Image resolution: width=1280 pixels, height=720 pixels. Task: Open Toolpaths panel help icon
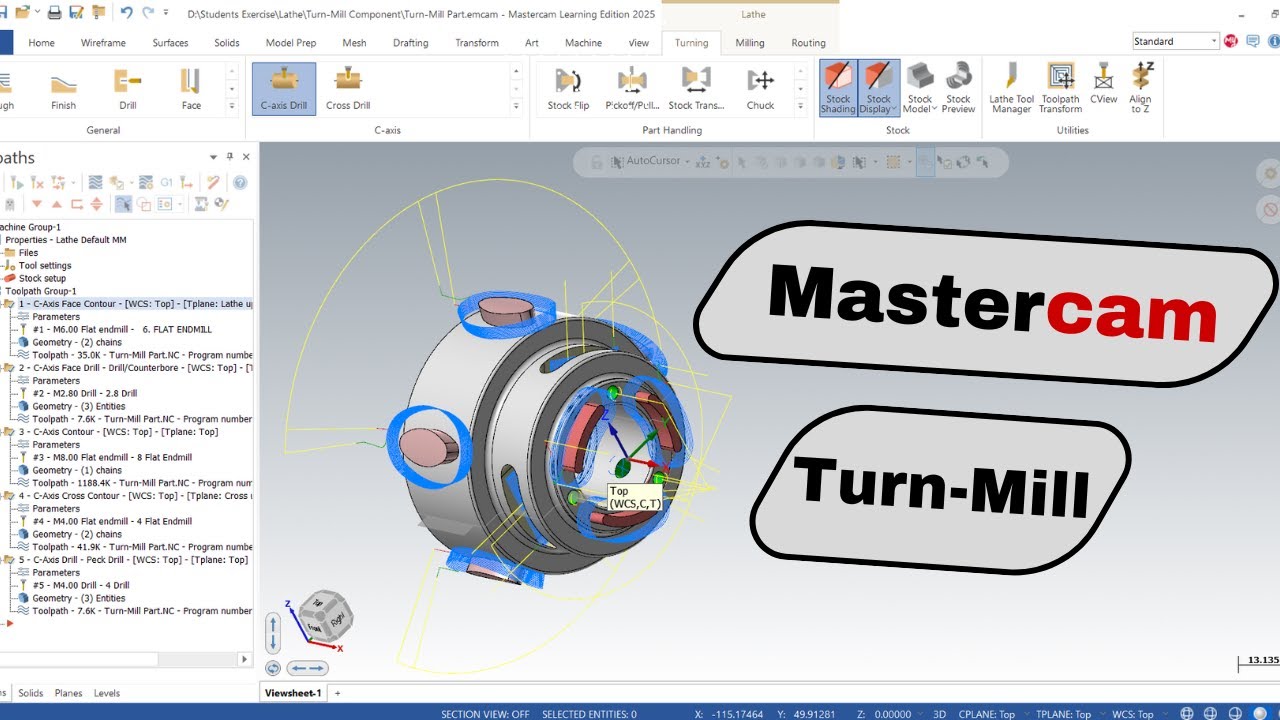tap(240, 182)
